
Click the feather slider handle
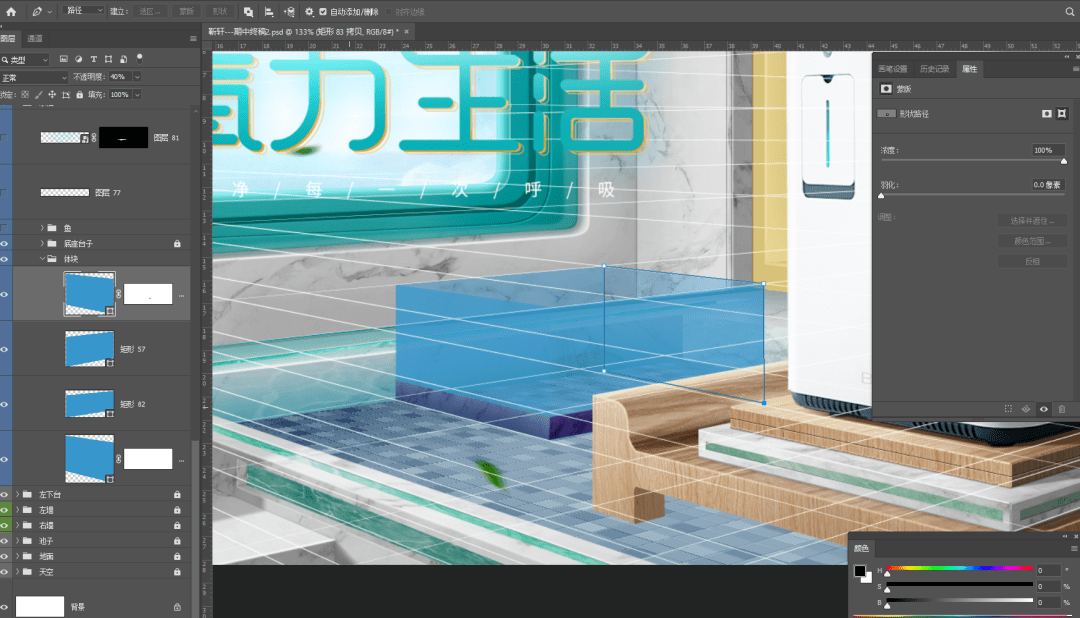881,196
